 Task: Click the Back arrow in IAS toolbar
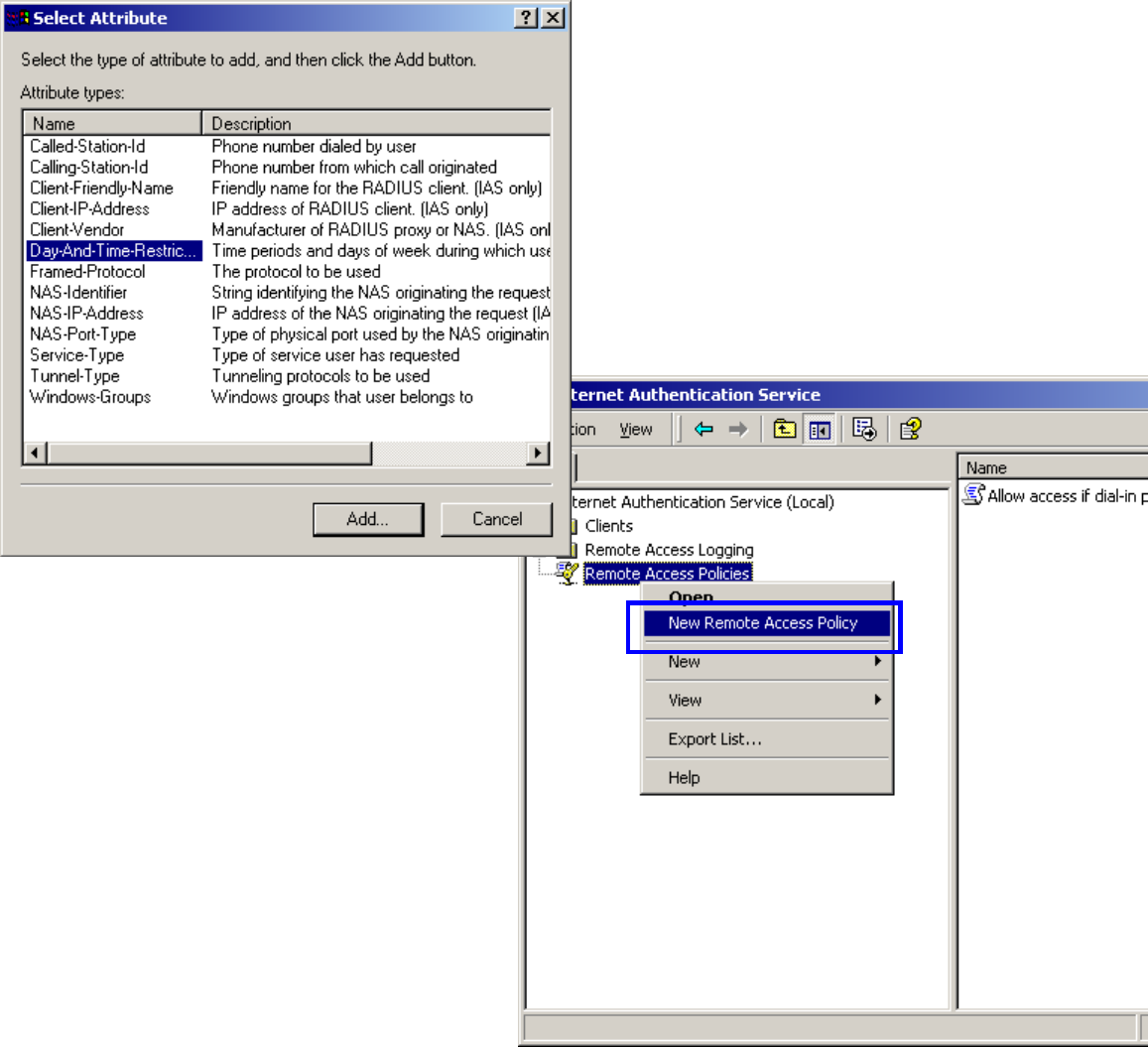pos(703,429)
